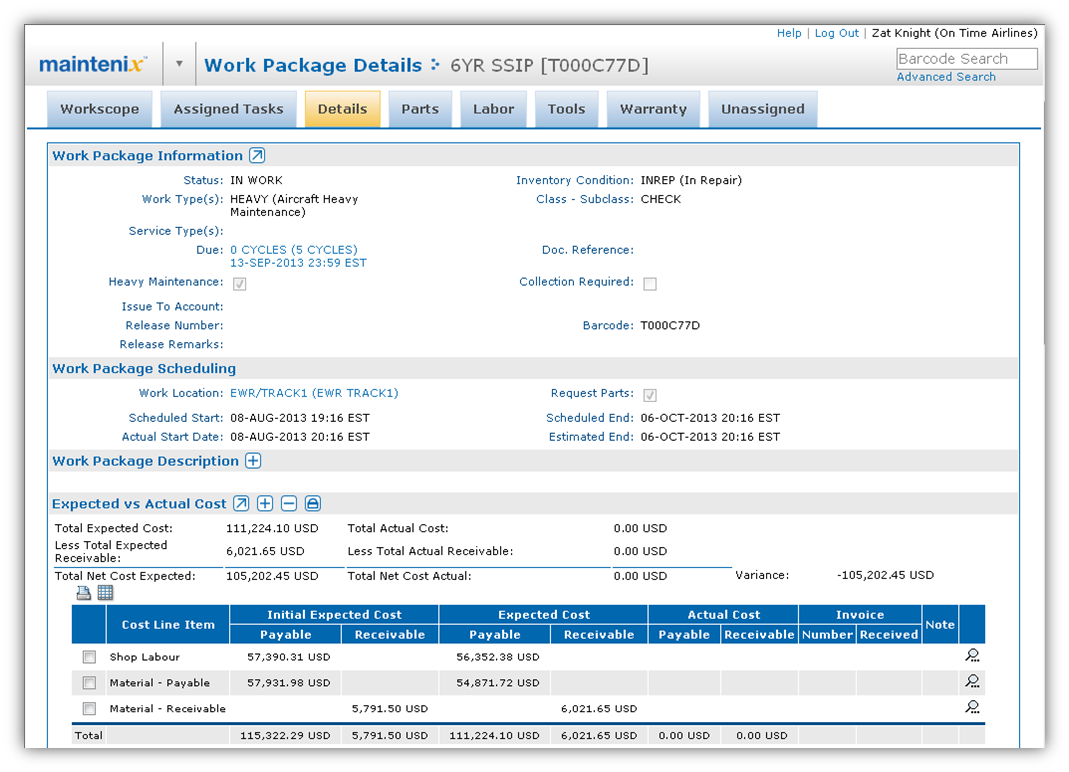Tick the Shop Labour row checkbox
This screenshot has height=772, width=1069.
[x=89, y=657]
